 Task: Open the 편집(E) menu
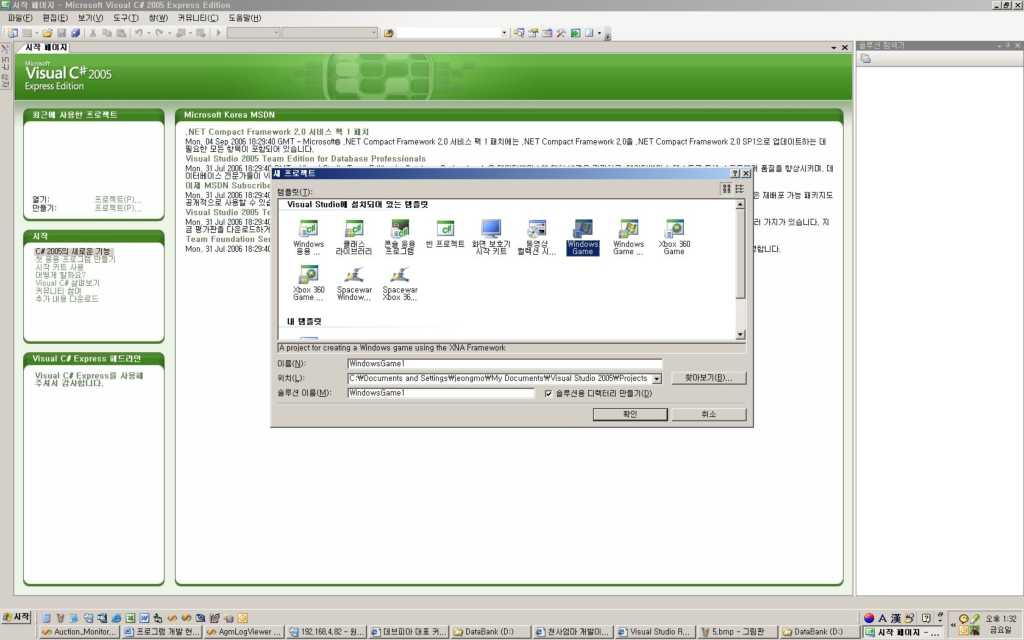coord(55,18)
